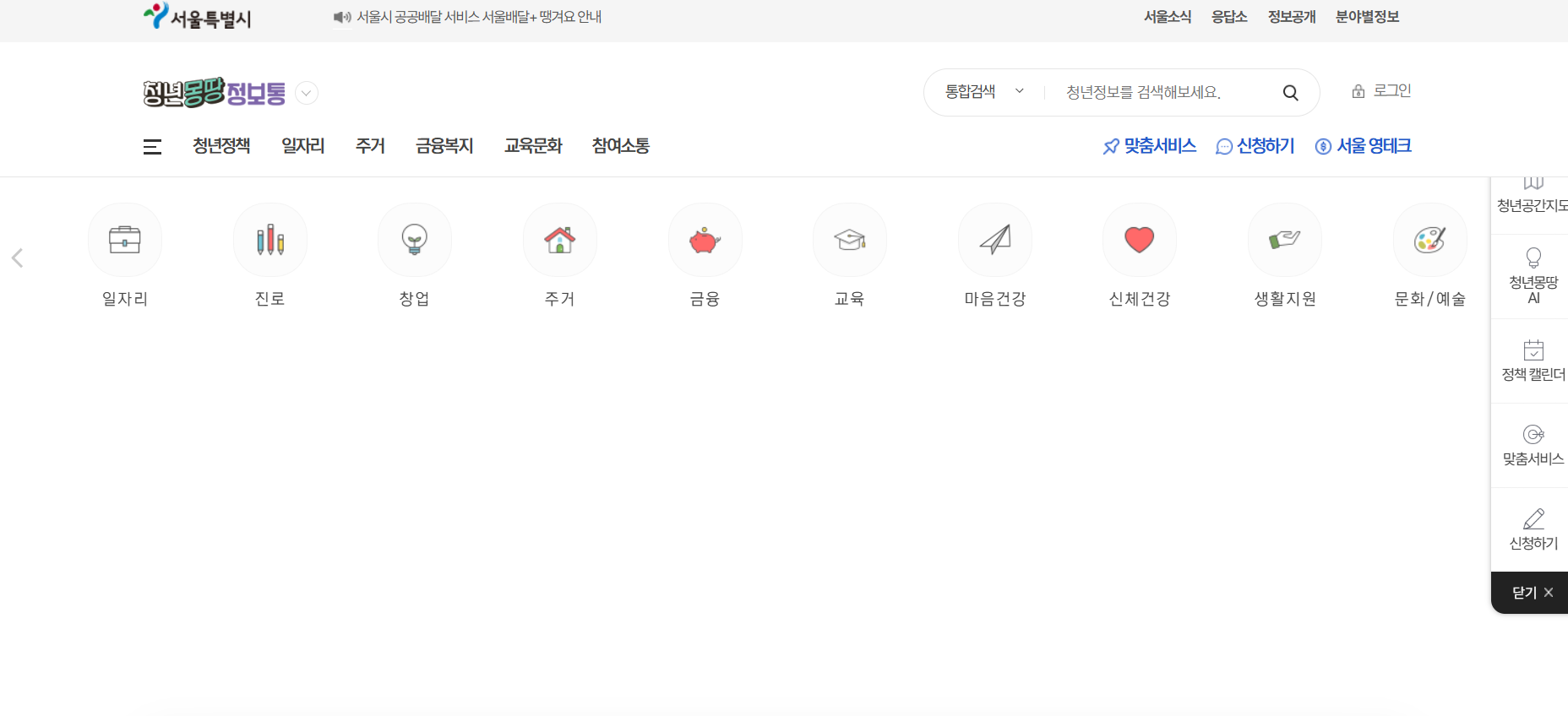Viewport: 1568px width, 716px height.
Task: Click the 서울 영테크 link
Action: 1364,146
